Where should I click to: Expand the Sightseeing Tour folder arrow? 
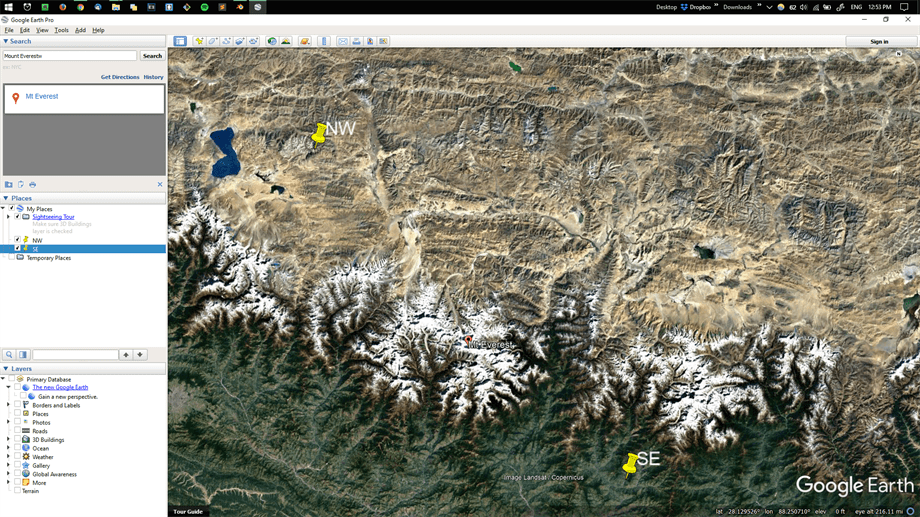(x=8, y=217)
